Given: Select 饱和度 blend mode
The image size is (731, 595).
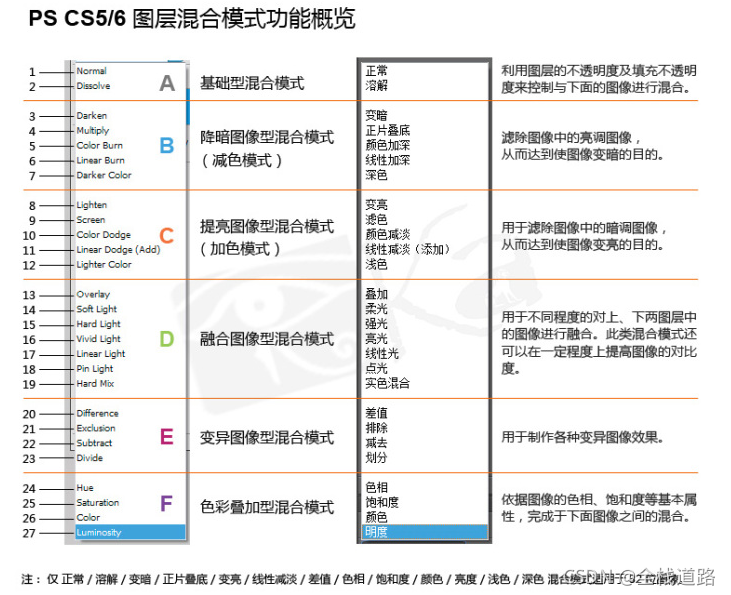Looking at the screenshot, I should click(x=382, y=503).
